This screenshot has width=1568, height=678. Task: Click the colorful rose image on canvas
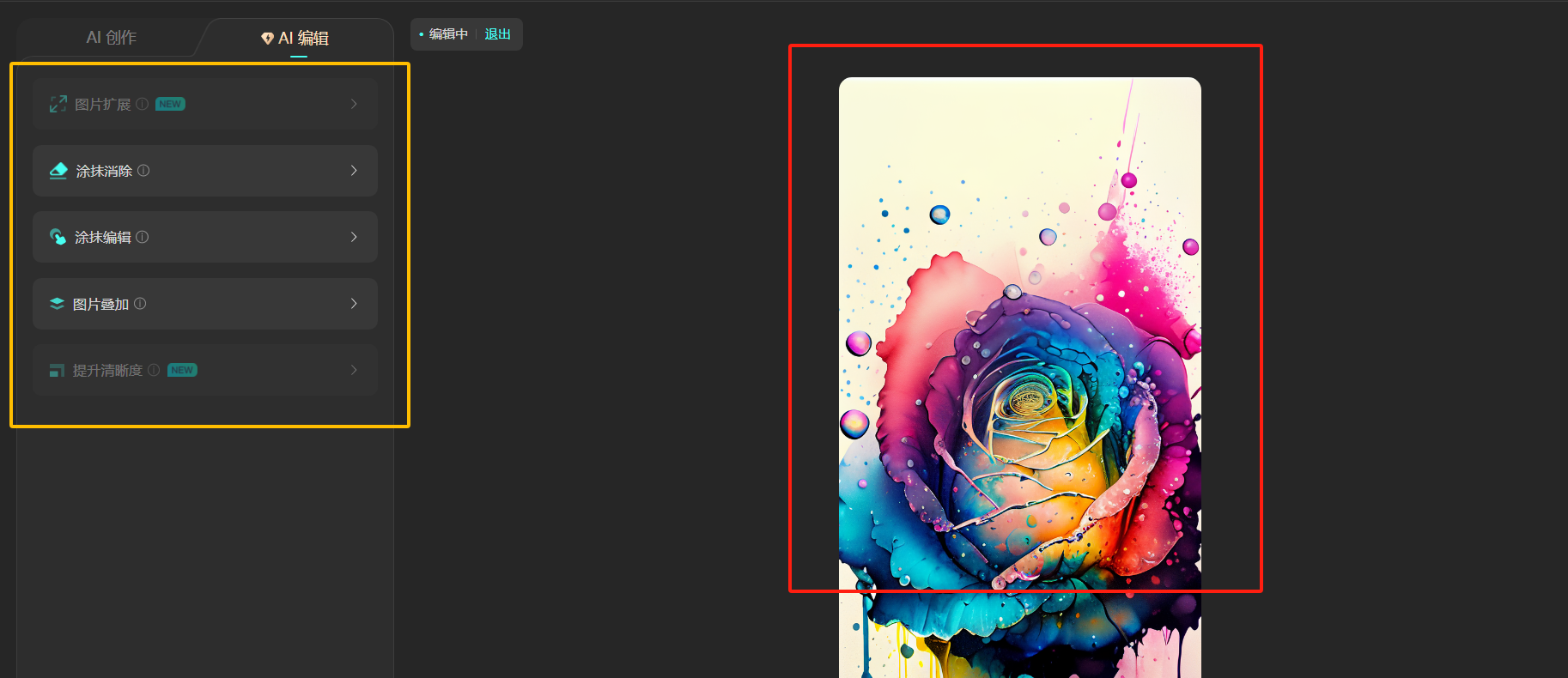(x=1020, y=378)
